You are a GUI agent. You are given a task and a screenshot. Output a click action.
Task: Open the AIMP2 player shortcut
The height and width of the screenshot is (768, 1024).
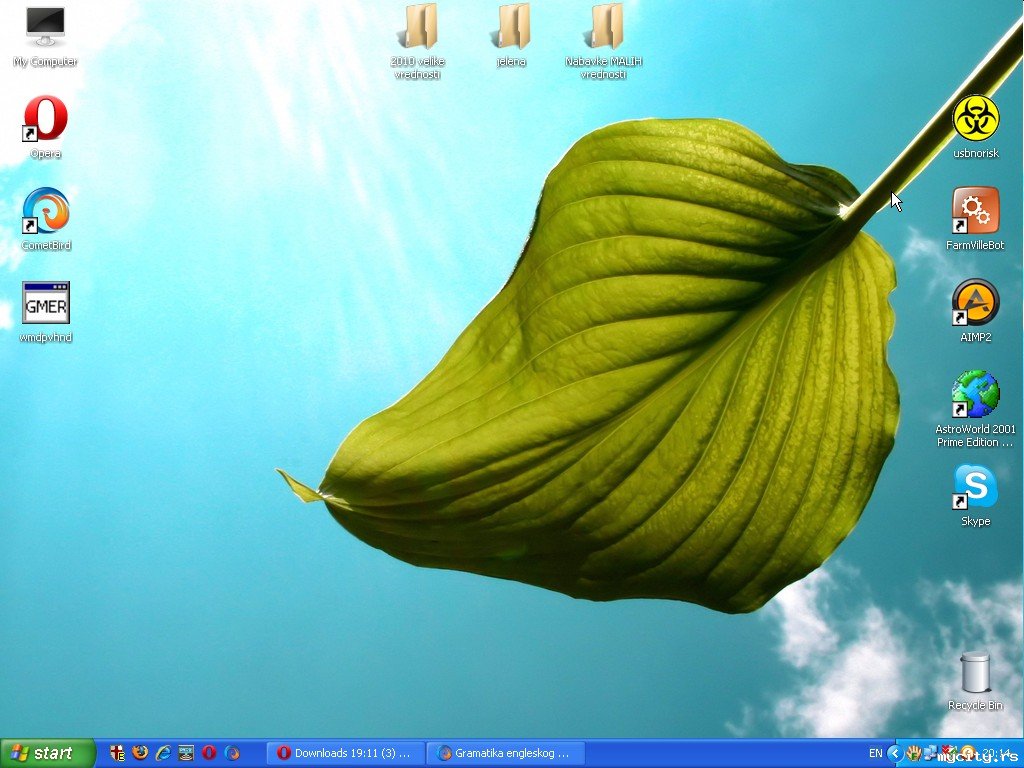975,303
